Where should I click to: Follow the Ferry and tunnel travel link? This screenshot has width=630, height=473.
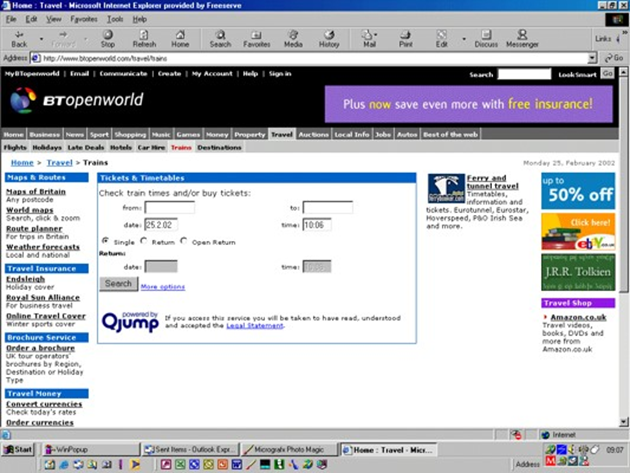tap(492, 182)
